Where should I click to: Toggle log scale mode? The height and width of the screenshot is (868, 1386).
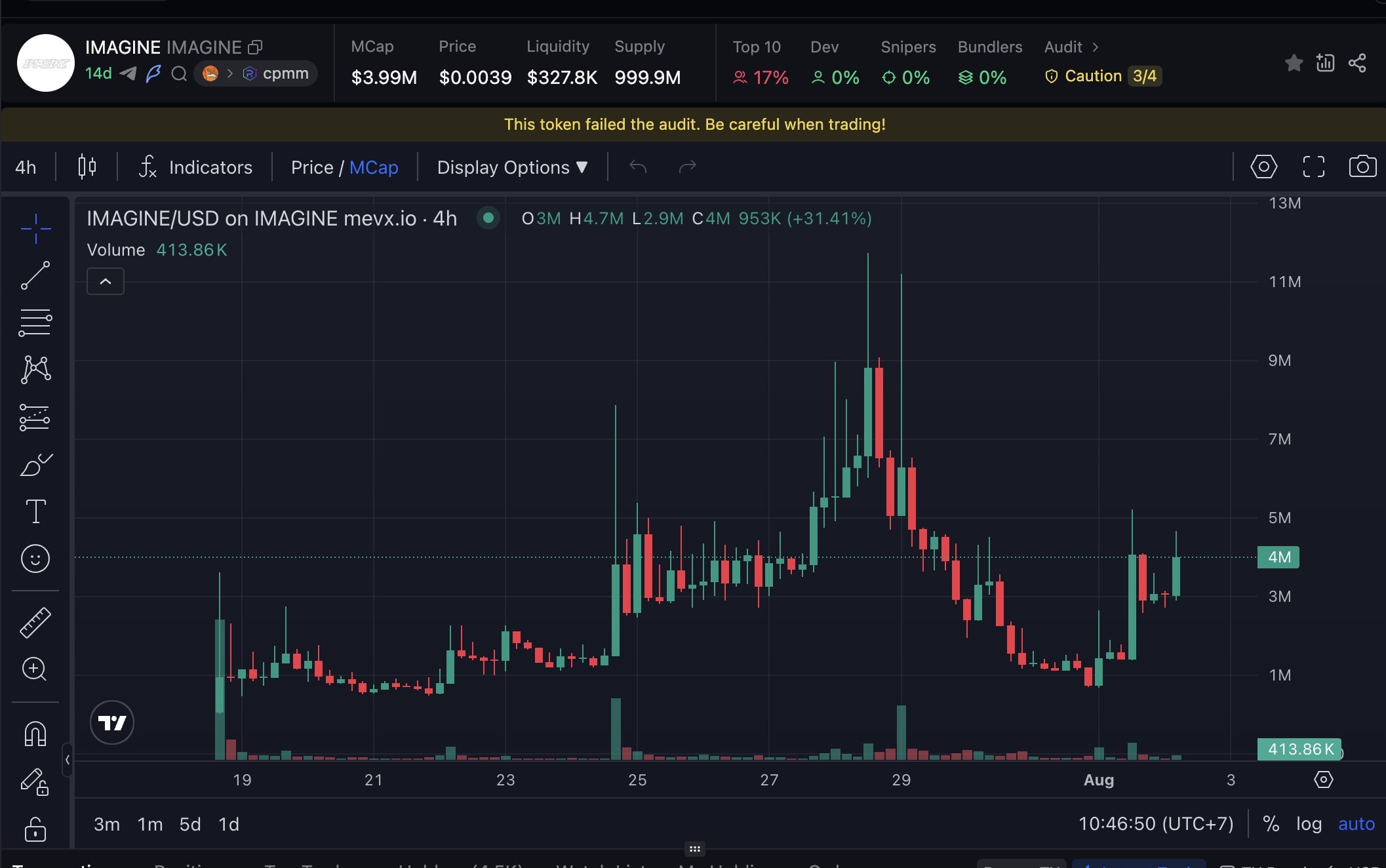(x=1309, y=823)
